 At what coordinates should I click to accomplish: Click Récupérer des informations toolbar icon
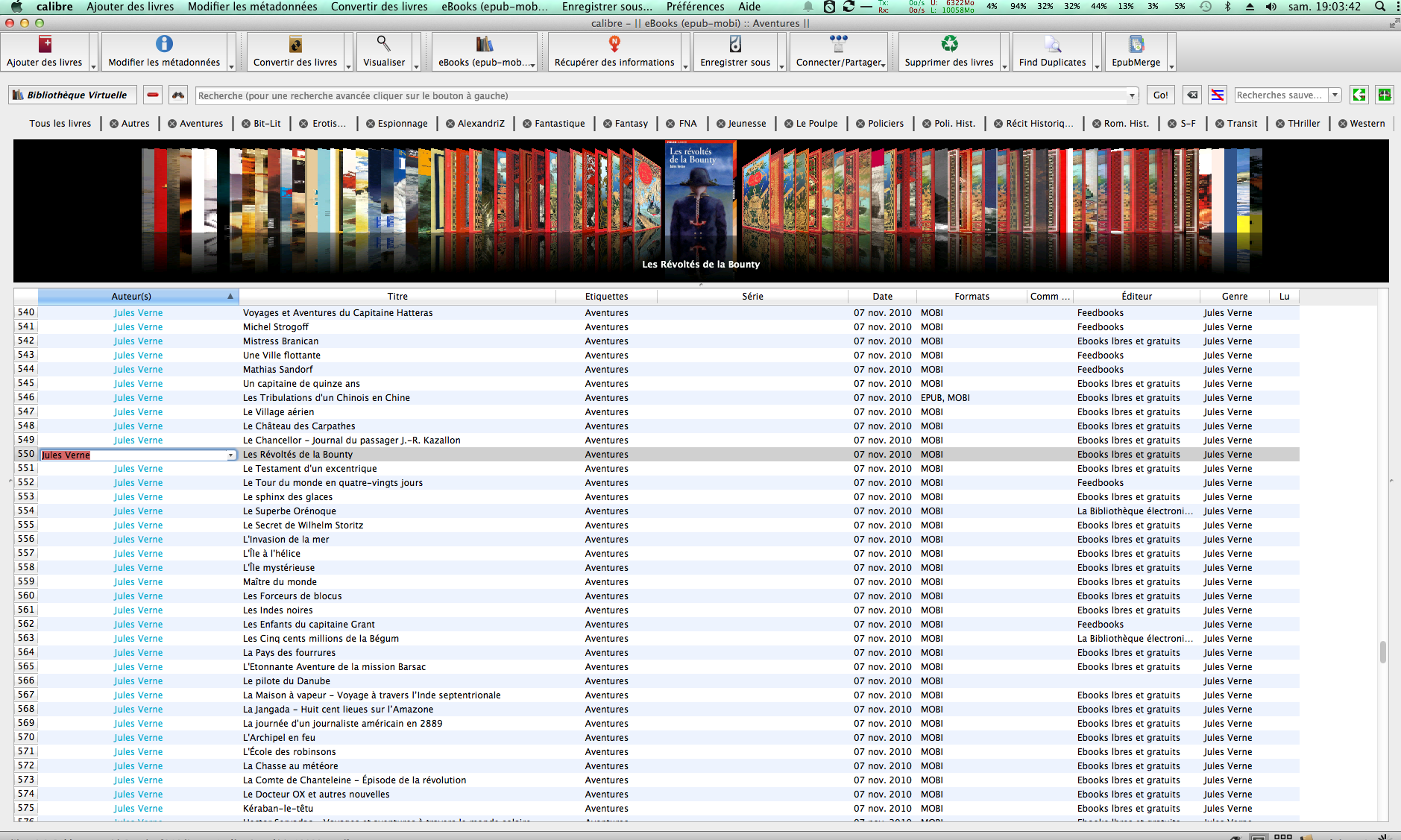[614, 45]
